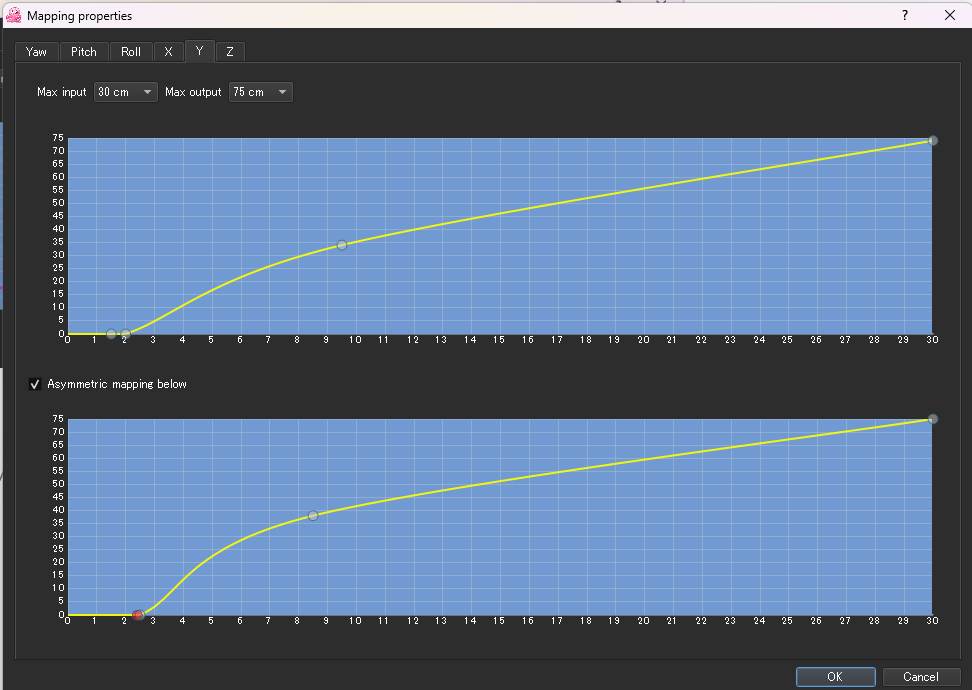
Task: Close the Mapping properties dialog
Action: (949, 16)
